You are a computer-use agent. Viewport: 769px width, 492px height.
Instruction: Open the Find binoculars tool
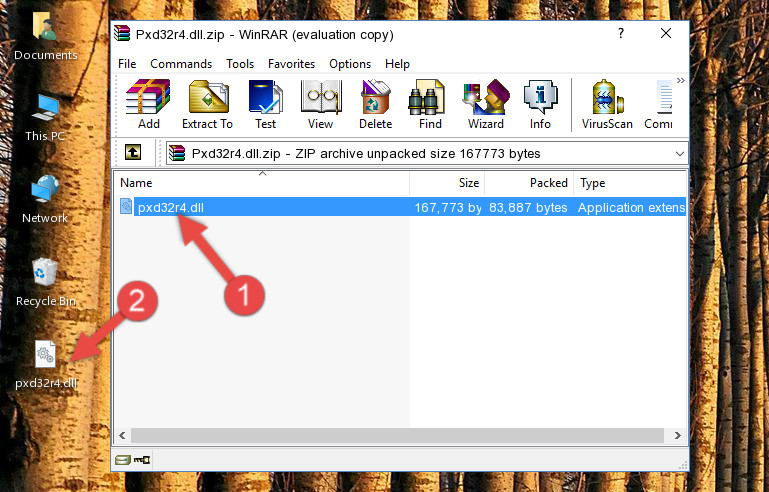[x=430, y=104]
